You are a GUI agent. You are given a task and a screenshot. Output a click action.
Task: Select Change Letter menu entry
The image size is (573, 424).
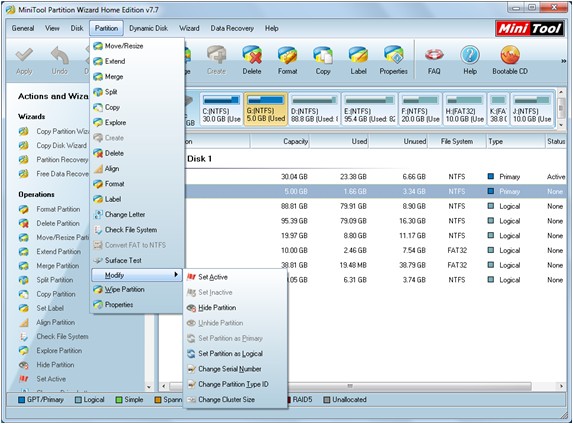click(x=137, y=215)
